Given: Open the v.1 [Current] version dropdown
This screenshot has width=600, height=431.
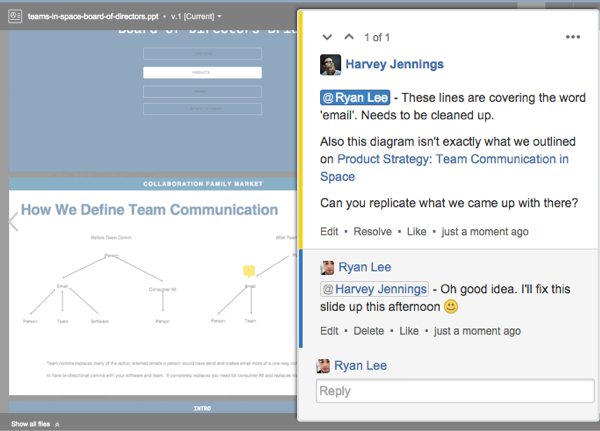Looking at the screenshot, I should point(196,17).
